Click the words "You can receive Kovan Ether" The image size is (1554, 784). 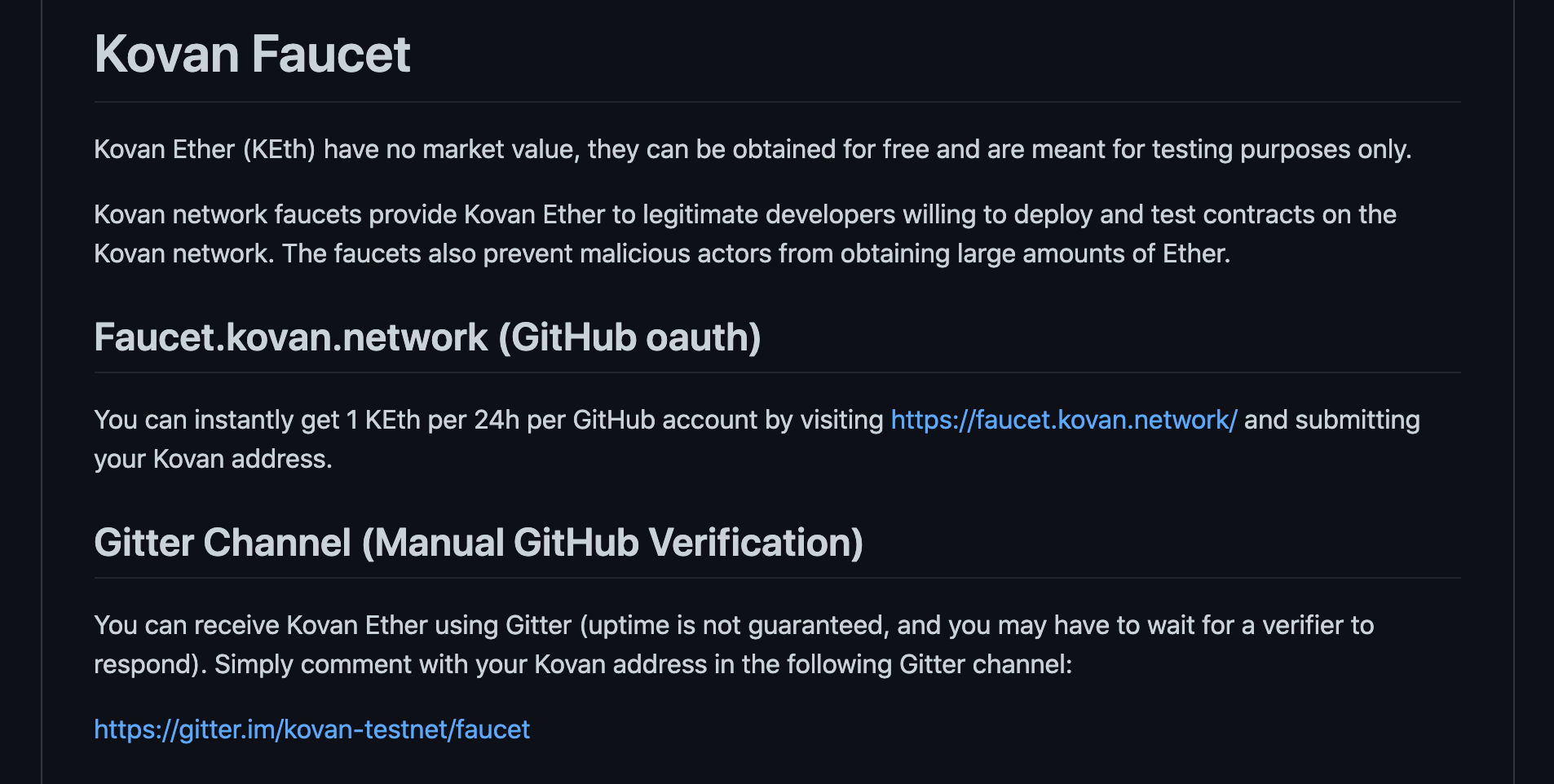(261, 625)
